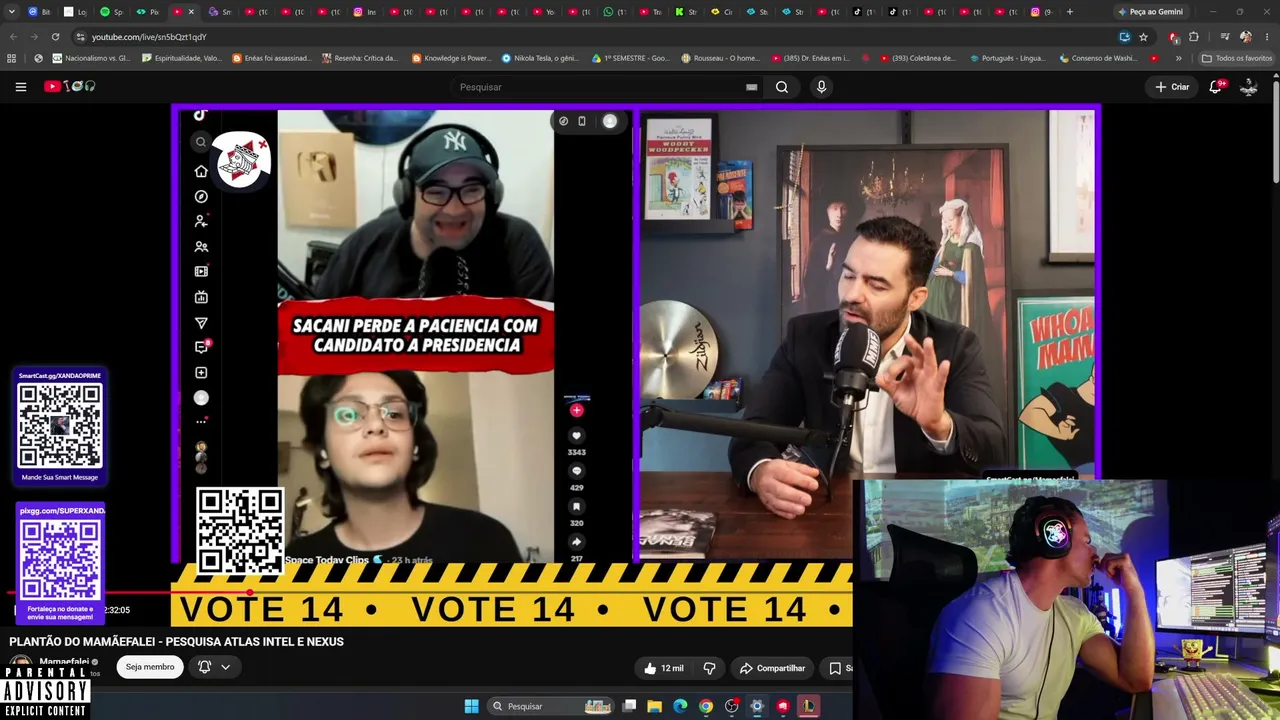Open the Mamãefalei channel name link
Image resolution: width=1280 pixels, height=720 pixels.
65,662
